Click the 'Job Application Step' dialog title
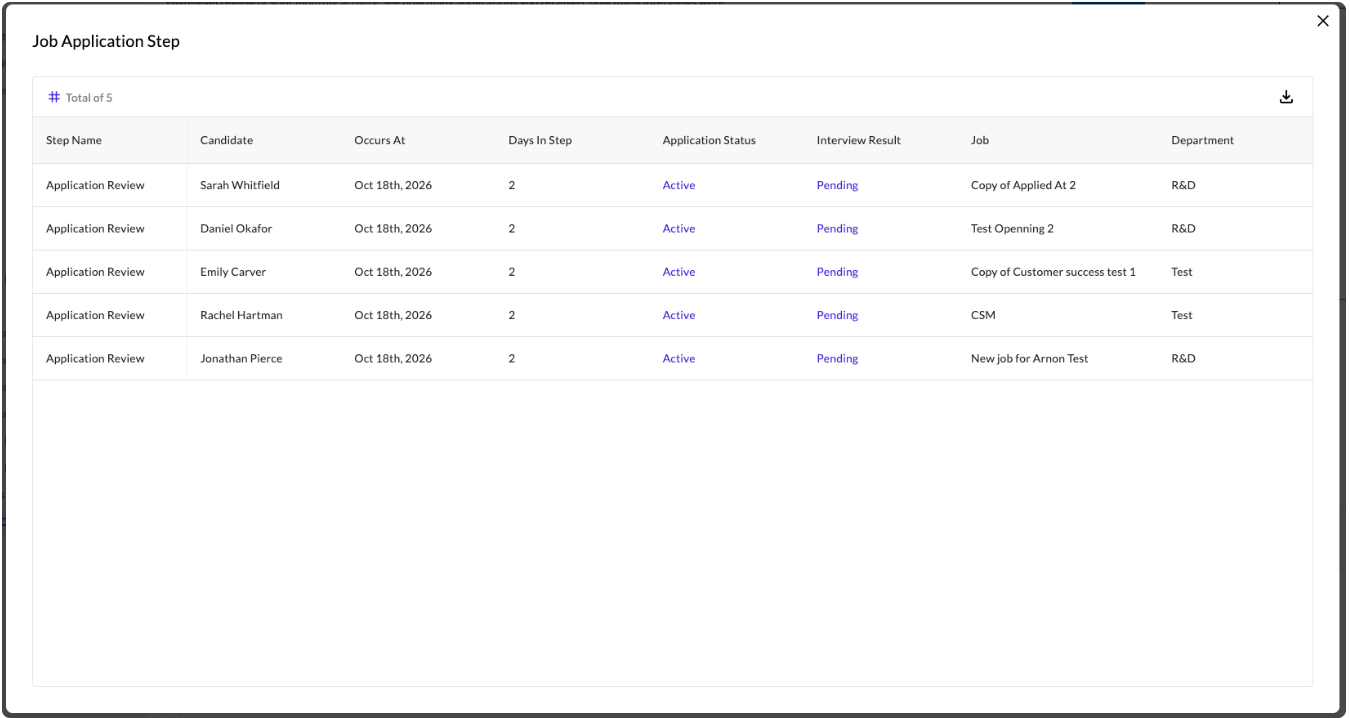 [106, 42]
